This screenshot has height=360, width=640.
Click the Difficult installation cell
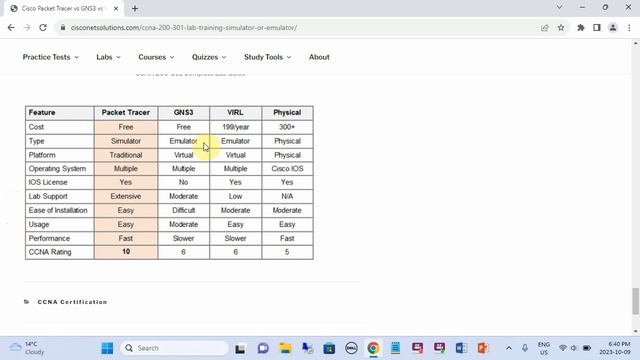pyautogui.click(x=183, y=210)
